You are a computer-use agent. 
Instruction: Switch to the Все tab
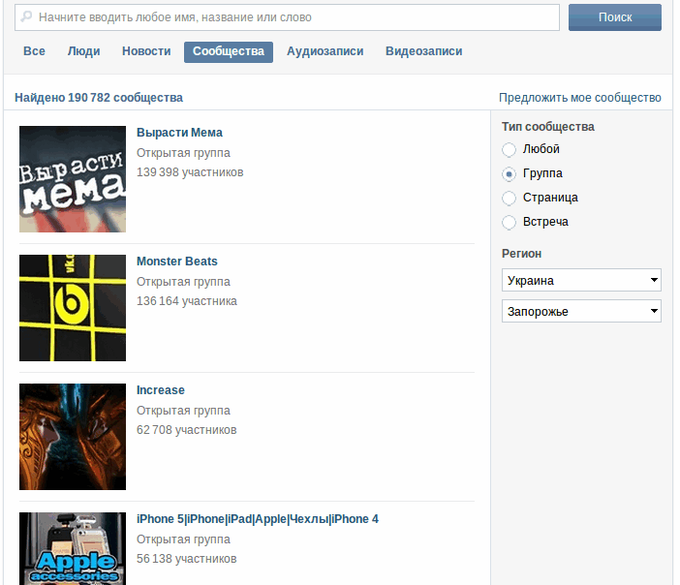(34, 52)
